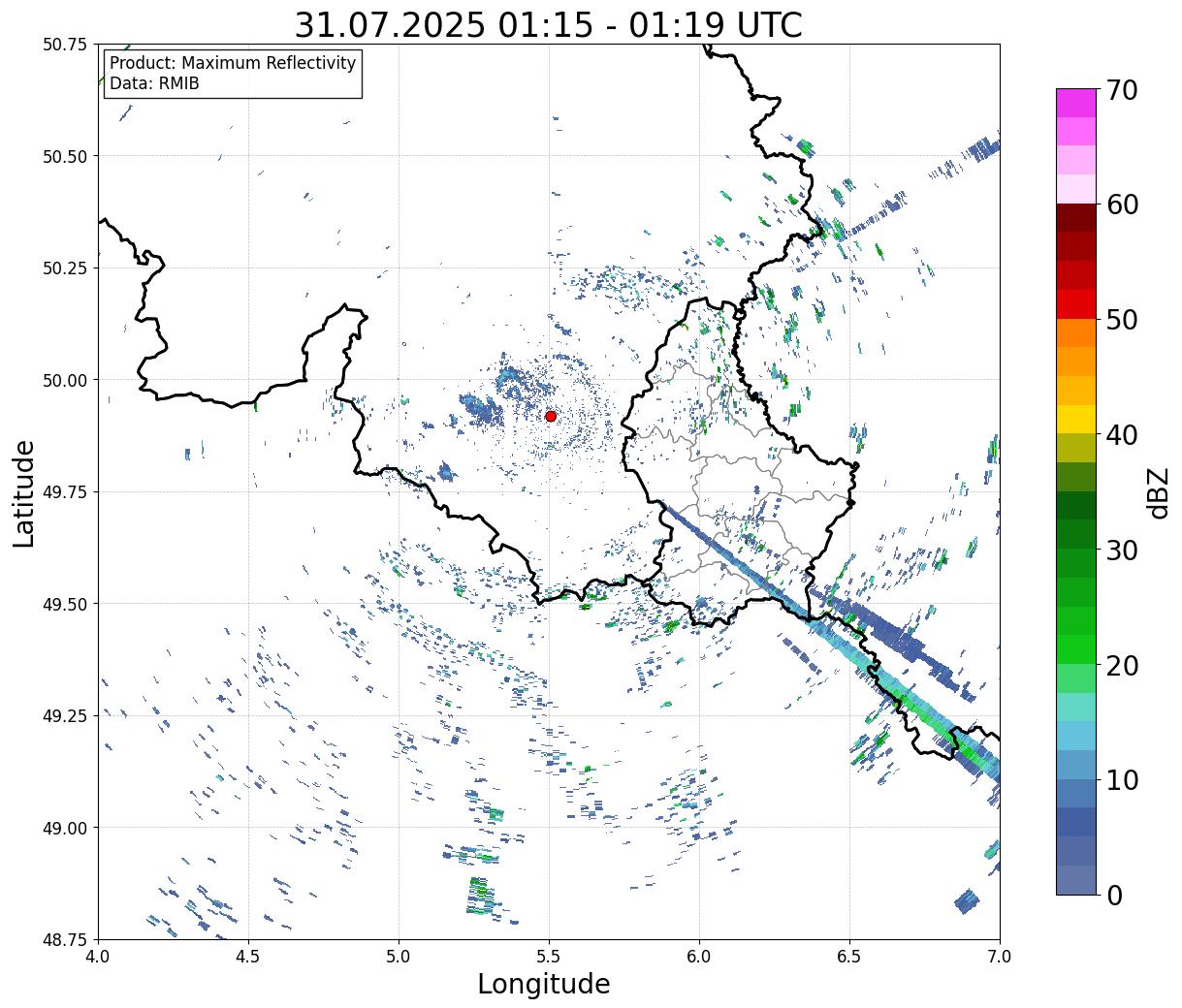Click latitude tick label 48.75
1182x1008 pixels.
(65, 940)
